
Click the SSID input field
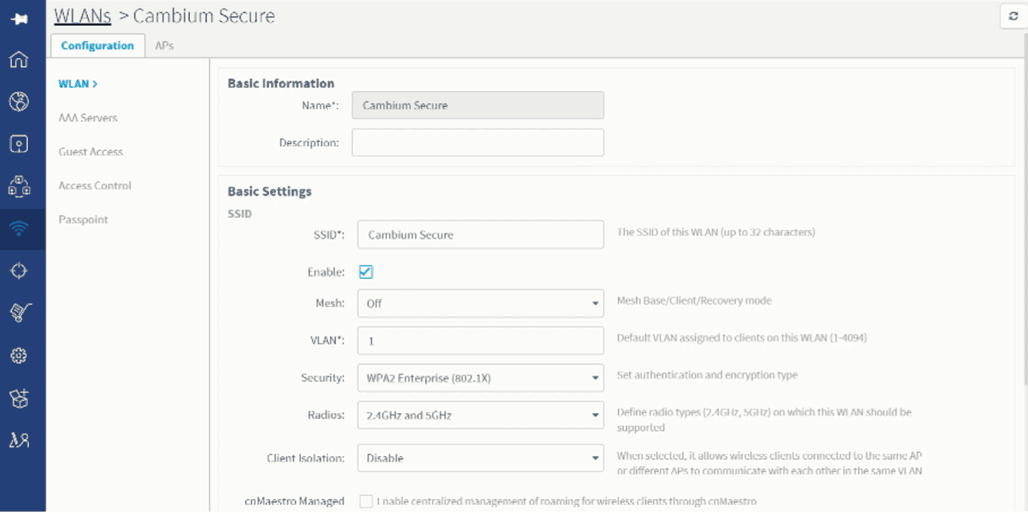[481, 235]
